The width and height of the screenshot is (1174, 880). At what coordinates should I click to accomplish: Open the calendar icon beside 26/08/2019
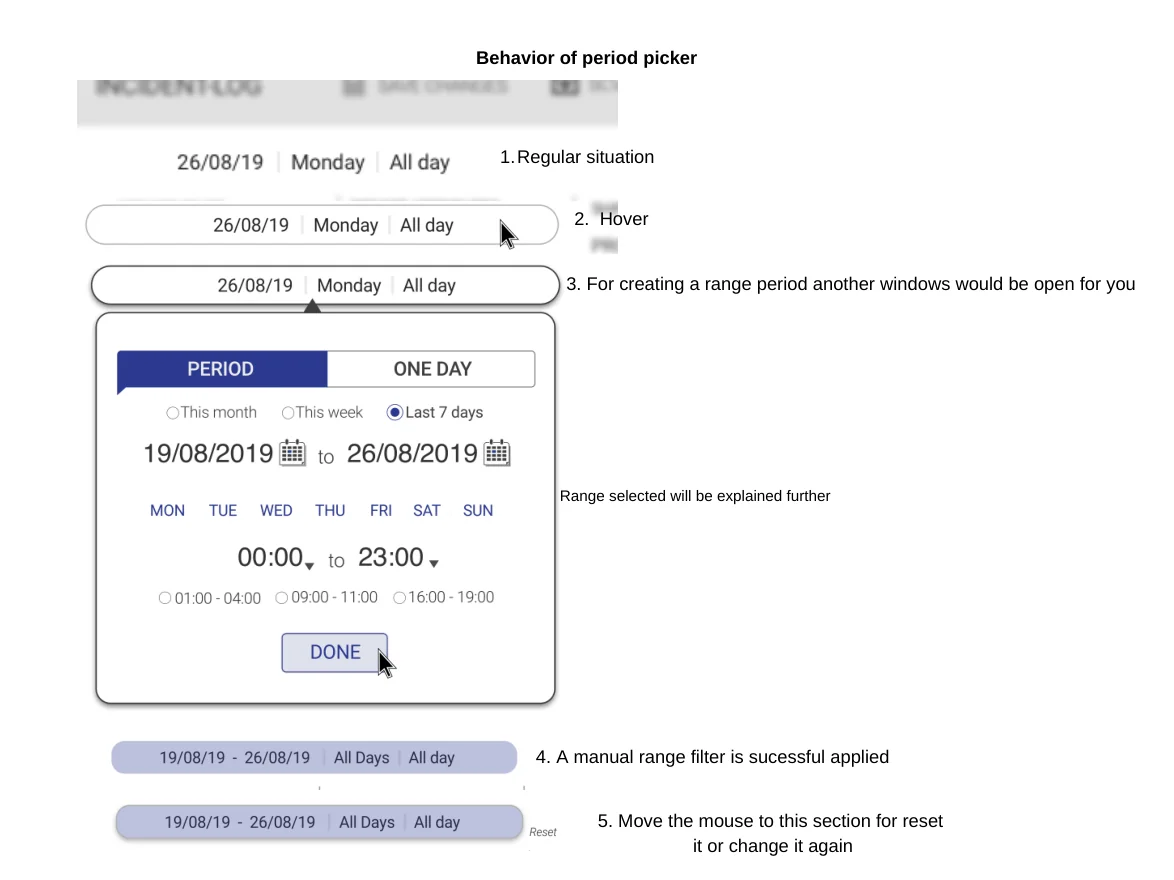[497, 453]
